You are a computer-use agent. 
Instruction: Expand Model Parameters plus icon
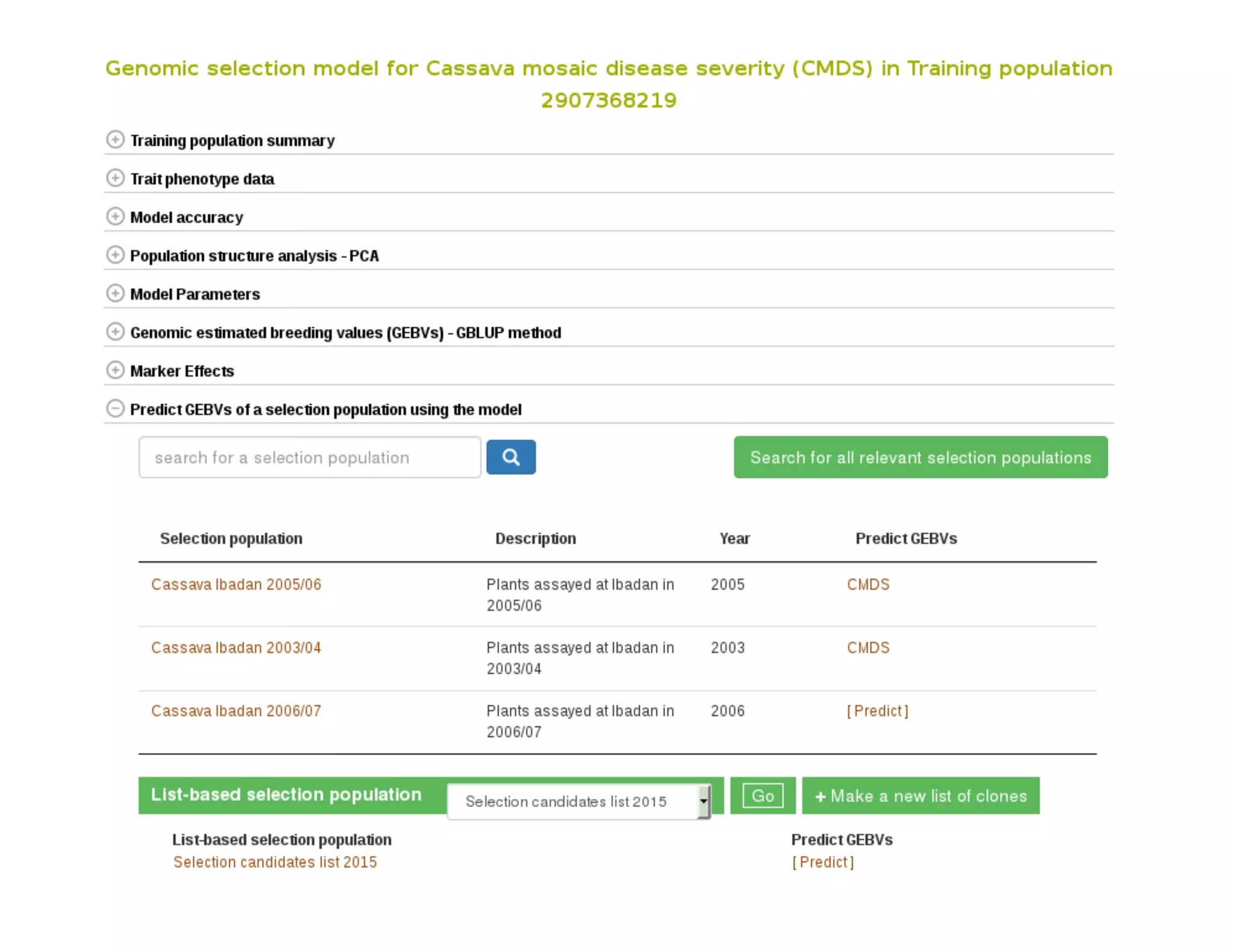point(115,294)
